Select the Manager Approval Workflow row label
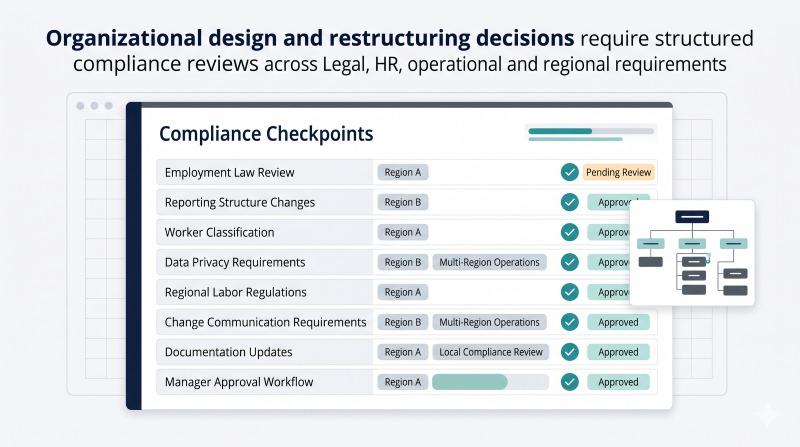Viewport: 800px width, 447px height. point(239,382)
